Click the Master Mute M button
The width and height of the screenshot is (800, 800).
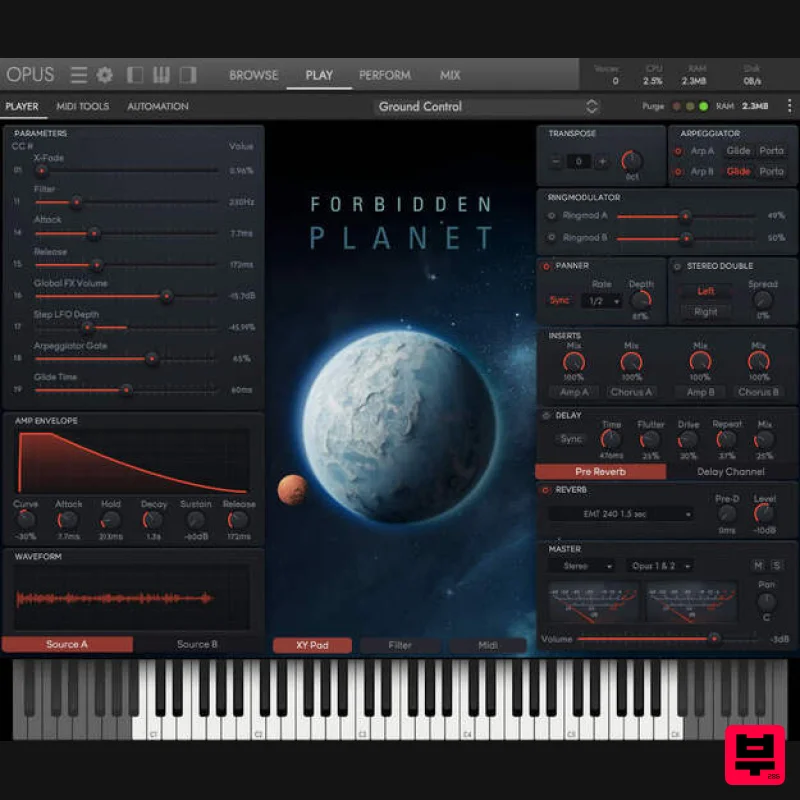pyautogui.click(x=759, y=565)
